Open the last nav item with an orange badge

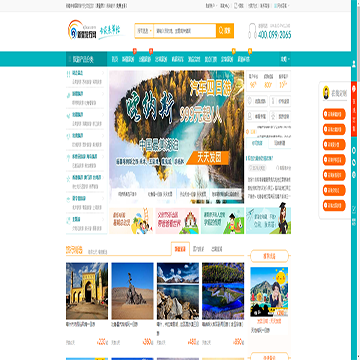coord(243,60)
